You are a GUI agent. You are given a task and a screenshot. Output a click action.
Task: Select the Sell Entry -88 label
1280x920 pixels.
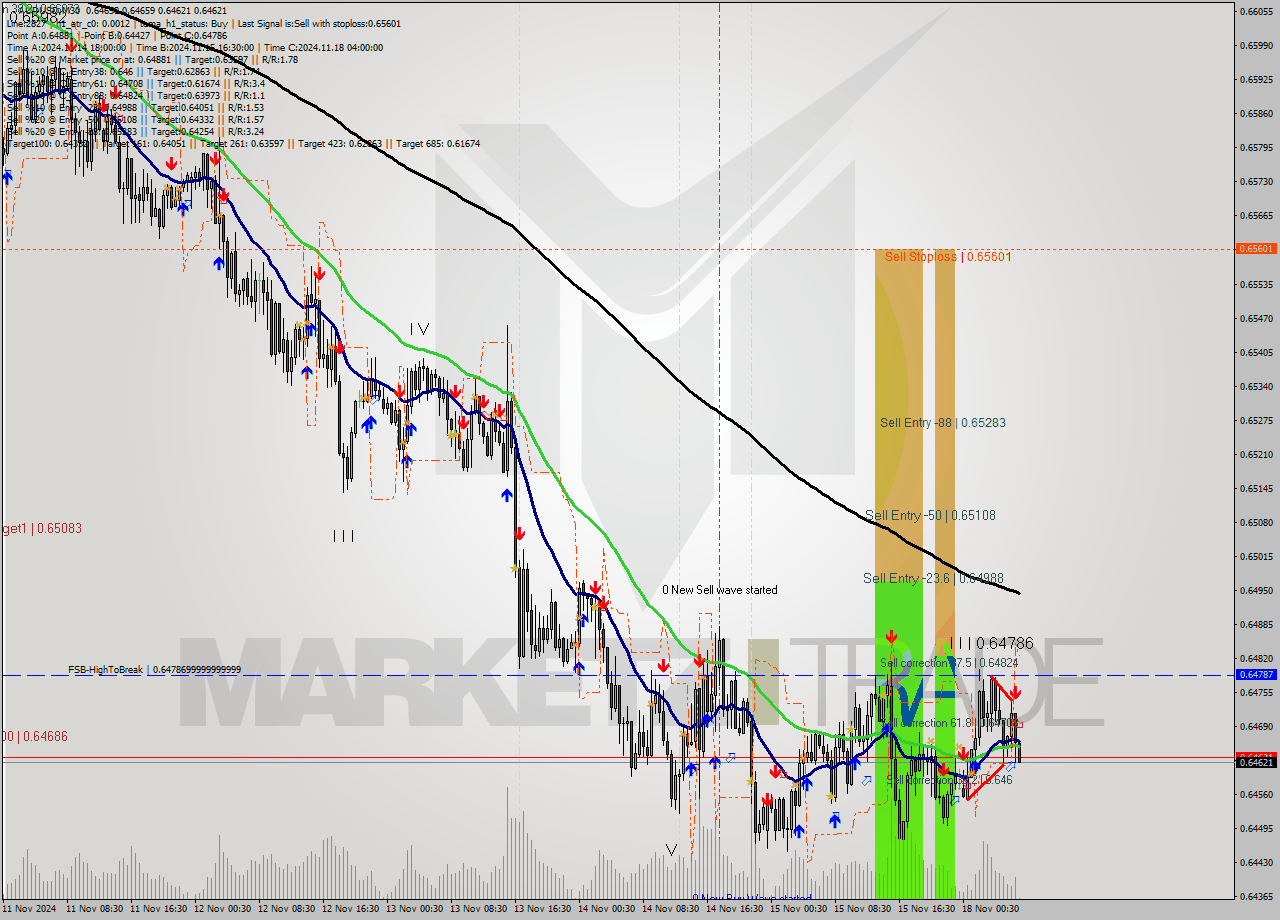(x=943, y=423)
